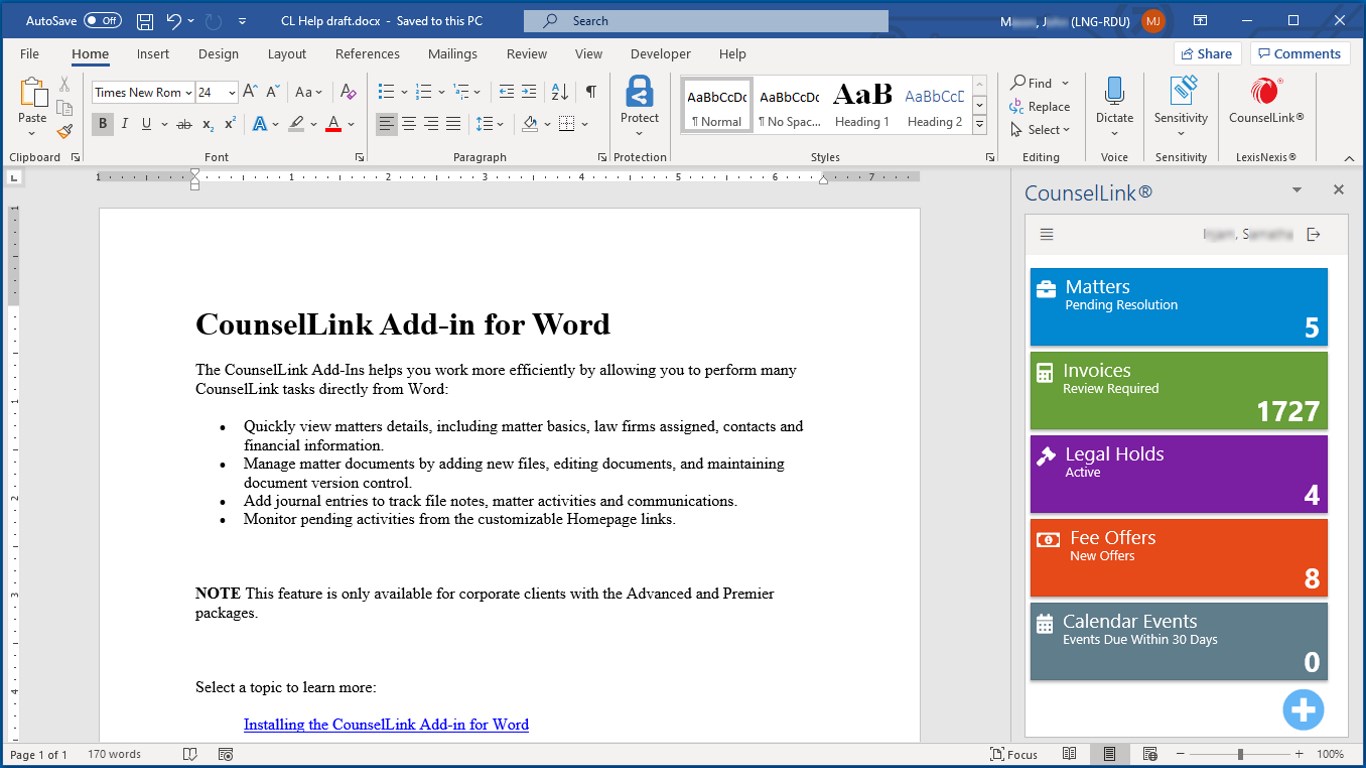Switch to Web Layout view in status bar

(1149, 754)
